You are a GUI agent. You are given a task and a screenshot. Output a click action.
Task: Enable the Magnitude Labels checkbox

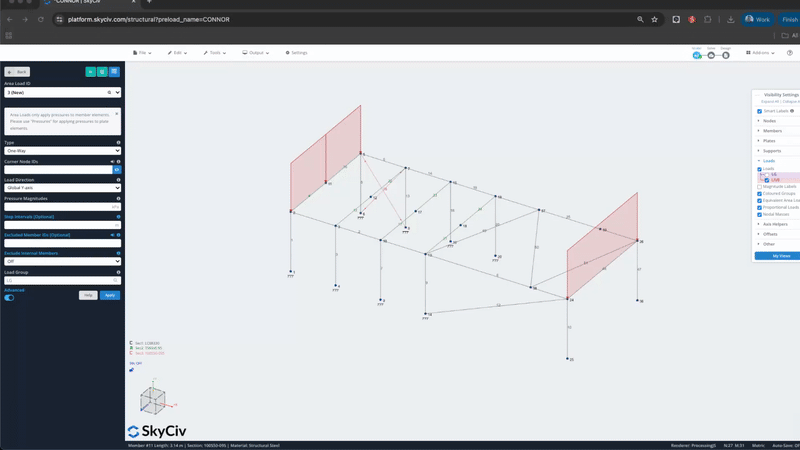(x=760, y=187)
